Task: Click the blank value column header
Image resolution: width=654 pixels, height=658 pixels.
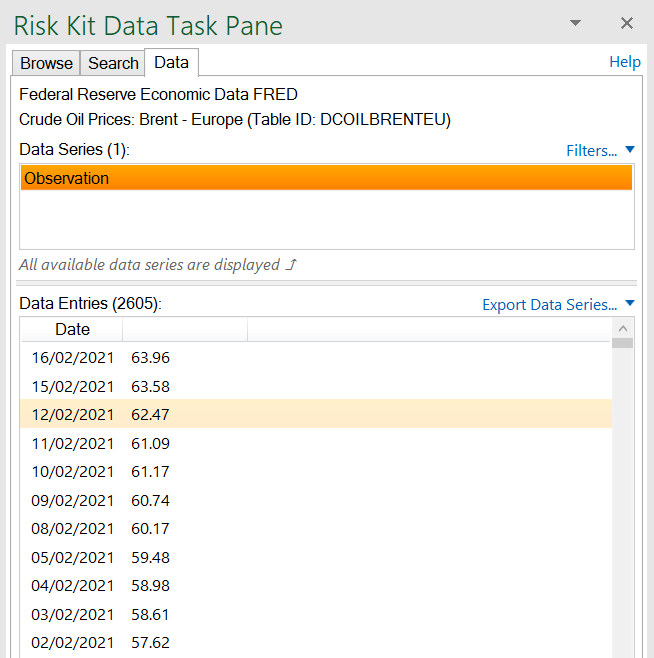Action: click(x=185, y=329)
